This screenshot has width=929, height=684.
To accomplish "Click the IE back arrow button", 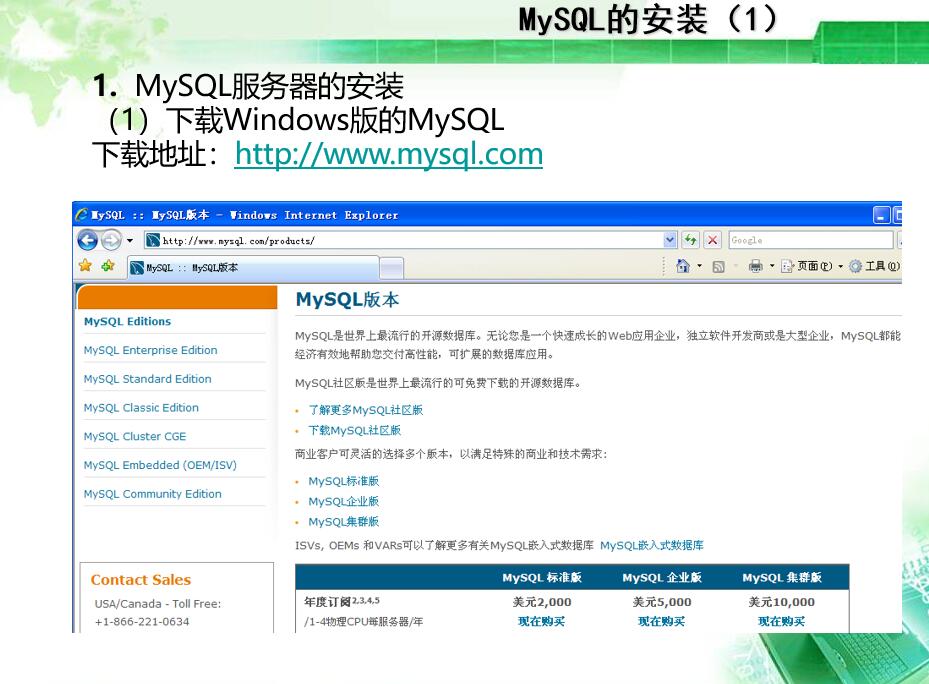I will tap(88, 240).
